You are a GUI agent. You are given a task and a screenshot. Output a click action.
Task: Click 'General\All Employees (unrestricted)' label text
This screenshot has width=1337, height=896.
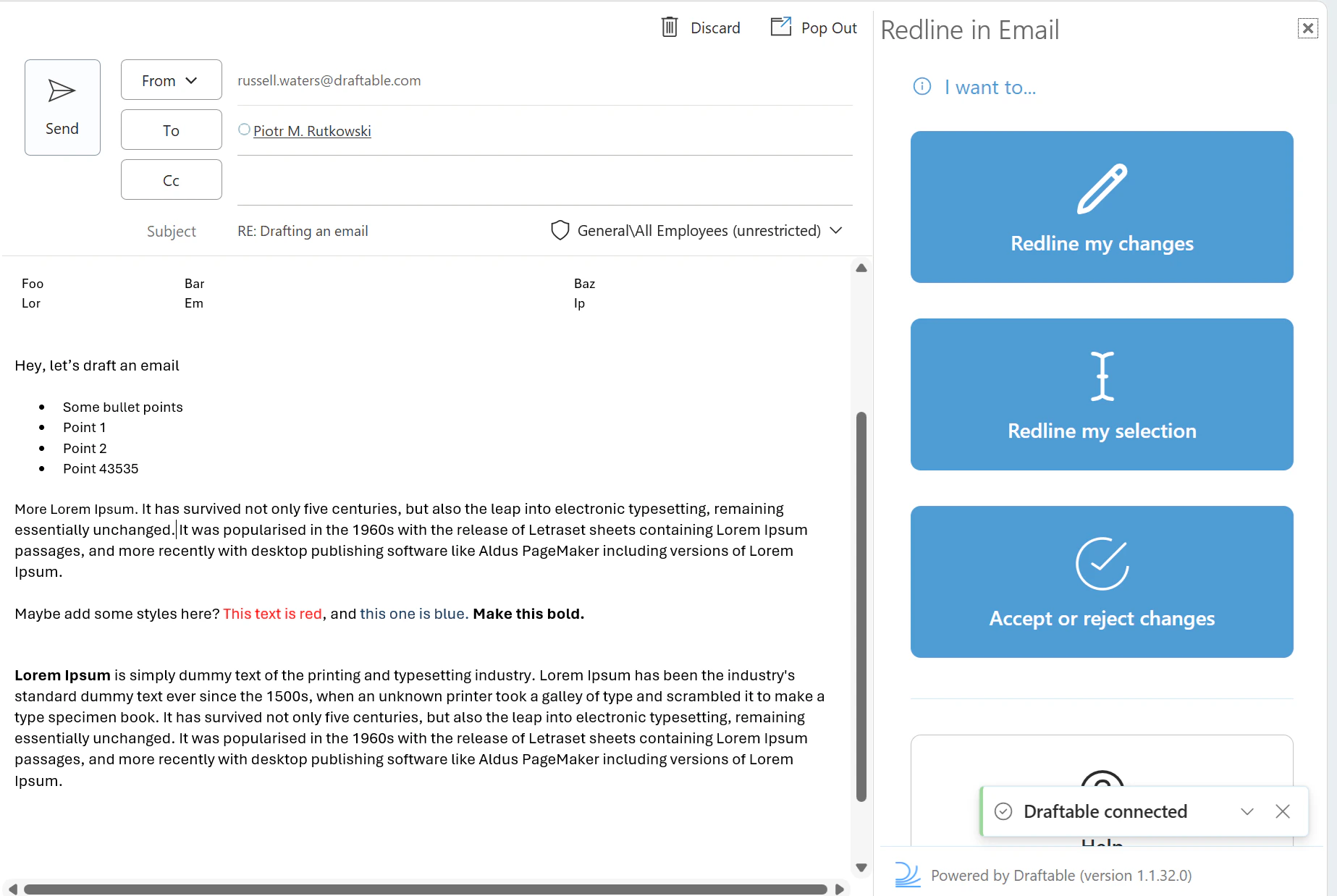(699, 231)
